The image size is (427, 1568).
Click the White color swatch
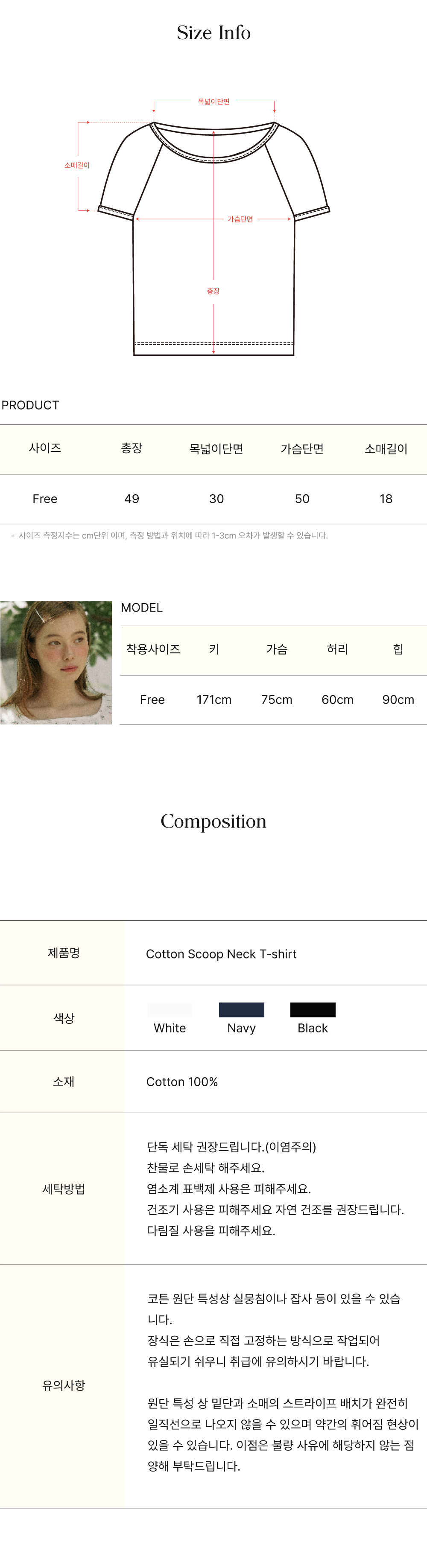(170, 1009)
